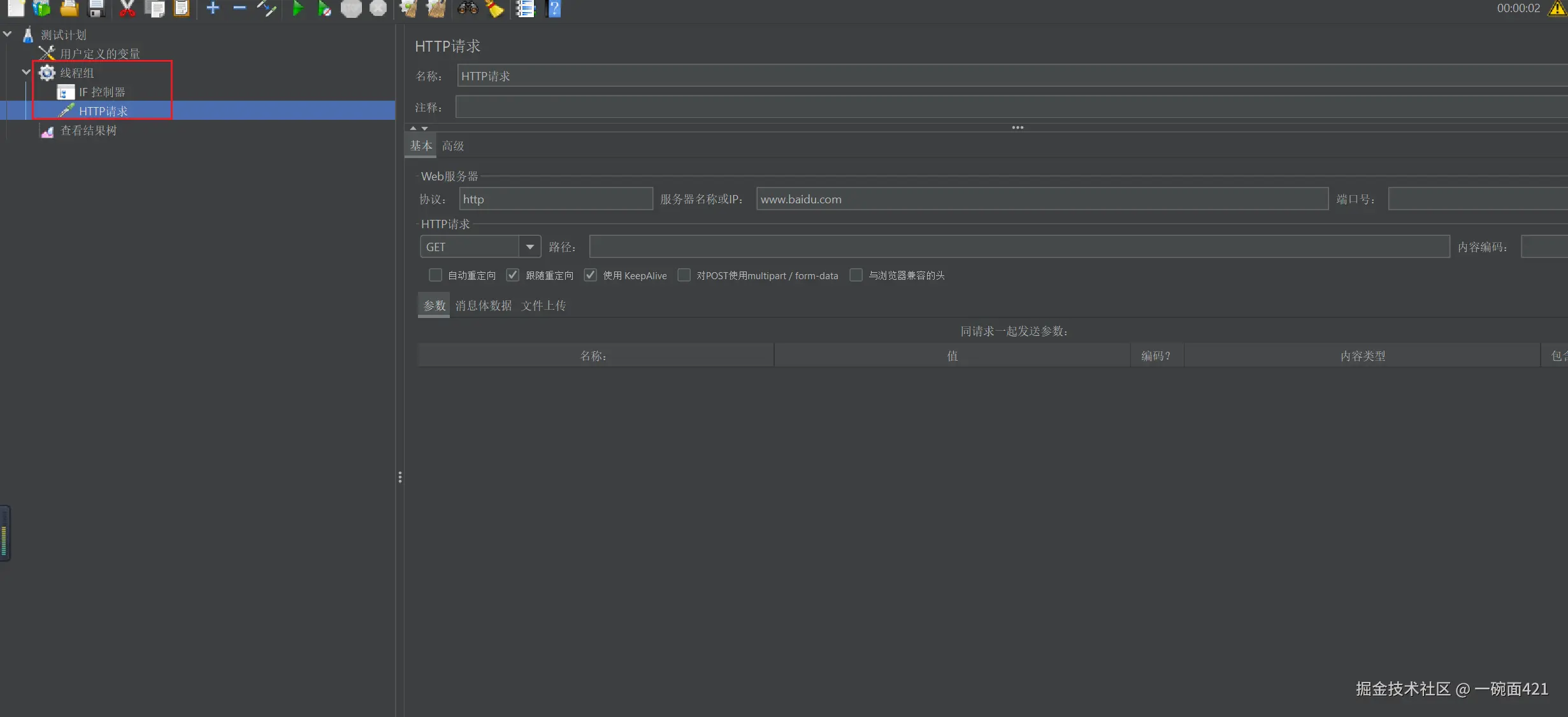
Task: Open the GET method dropdown
Action: (x=529, y=247)
